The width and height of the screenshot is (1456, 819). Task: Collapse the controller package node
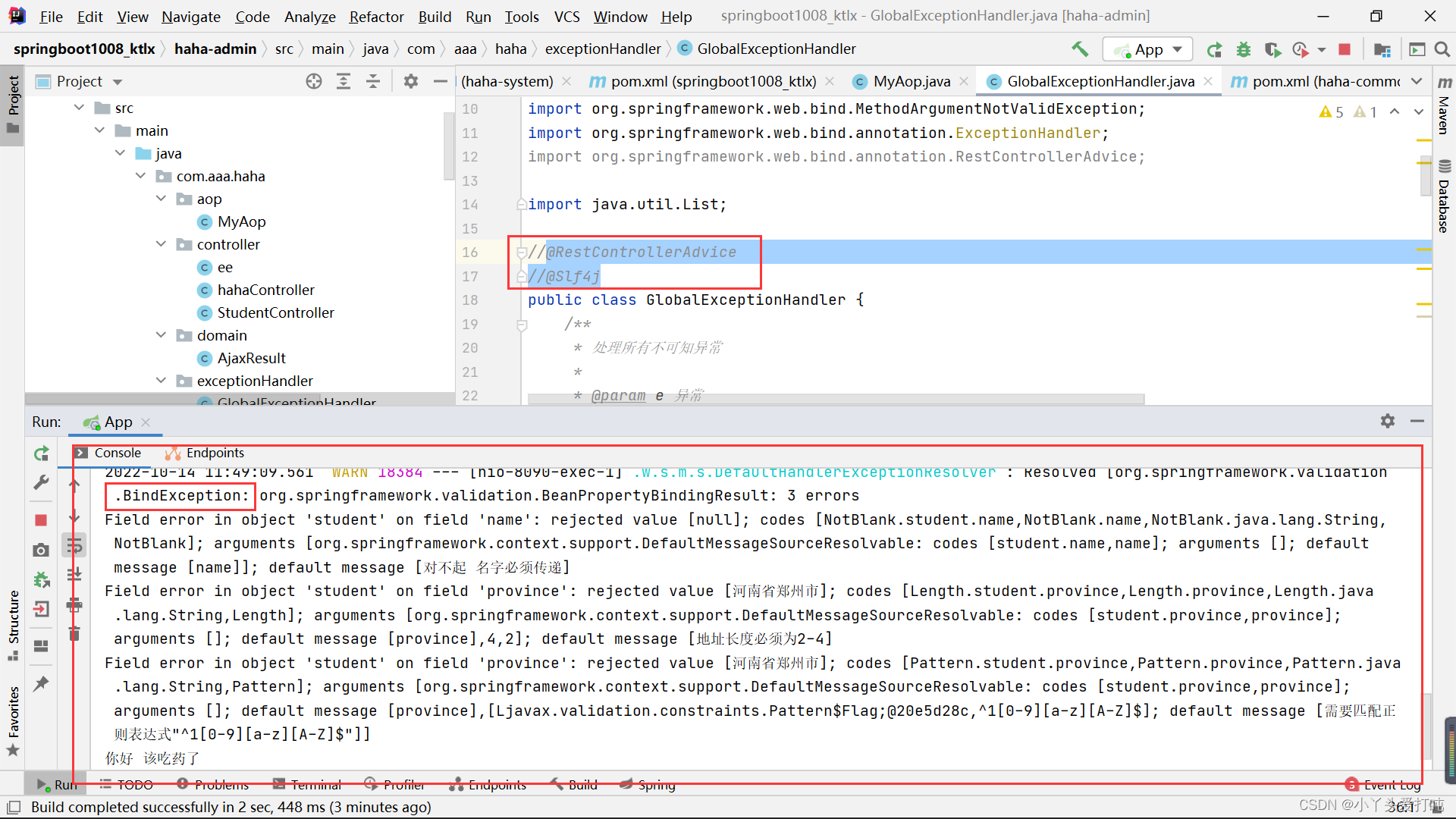pos(162,244)
